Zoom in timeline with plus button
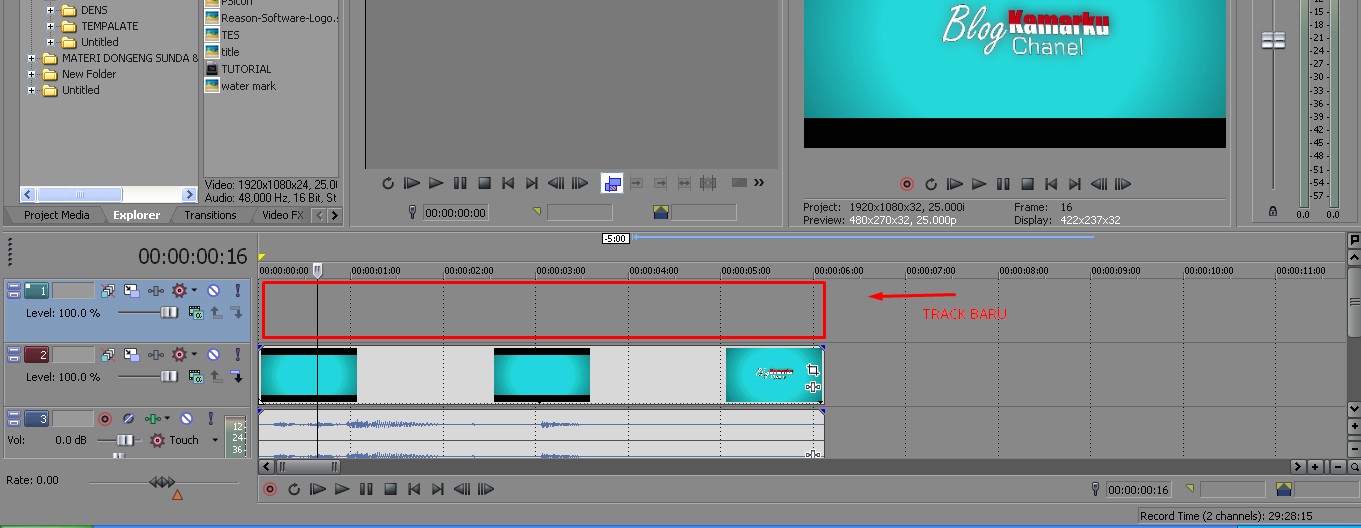 tap(1315, 467)
